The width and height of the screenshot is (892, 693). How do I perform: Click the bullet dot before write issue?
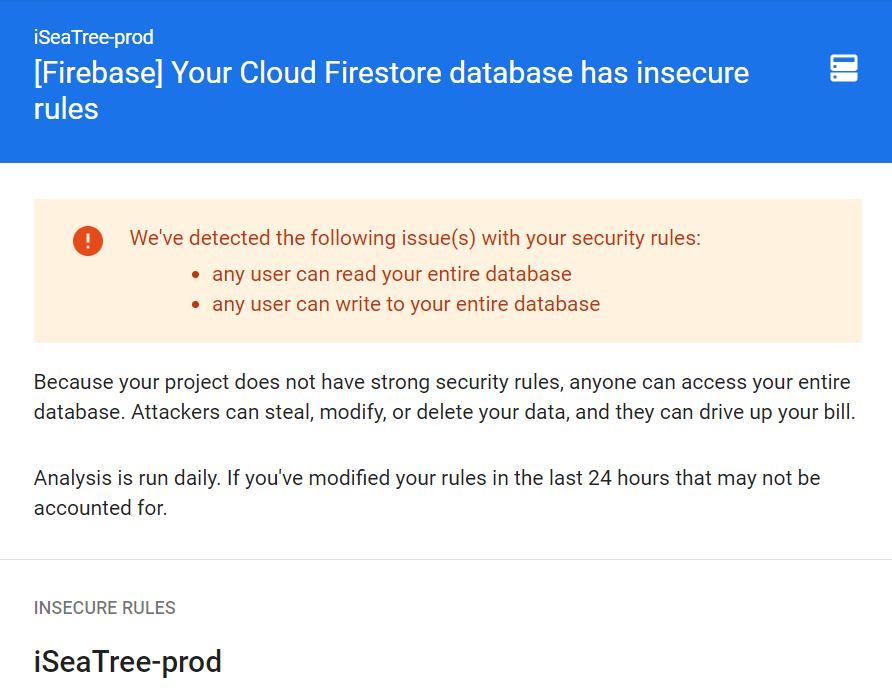coord(196,305)
